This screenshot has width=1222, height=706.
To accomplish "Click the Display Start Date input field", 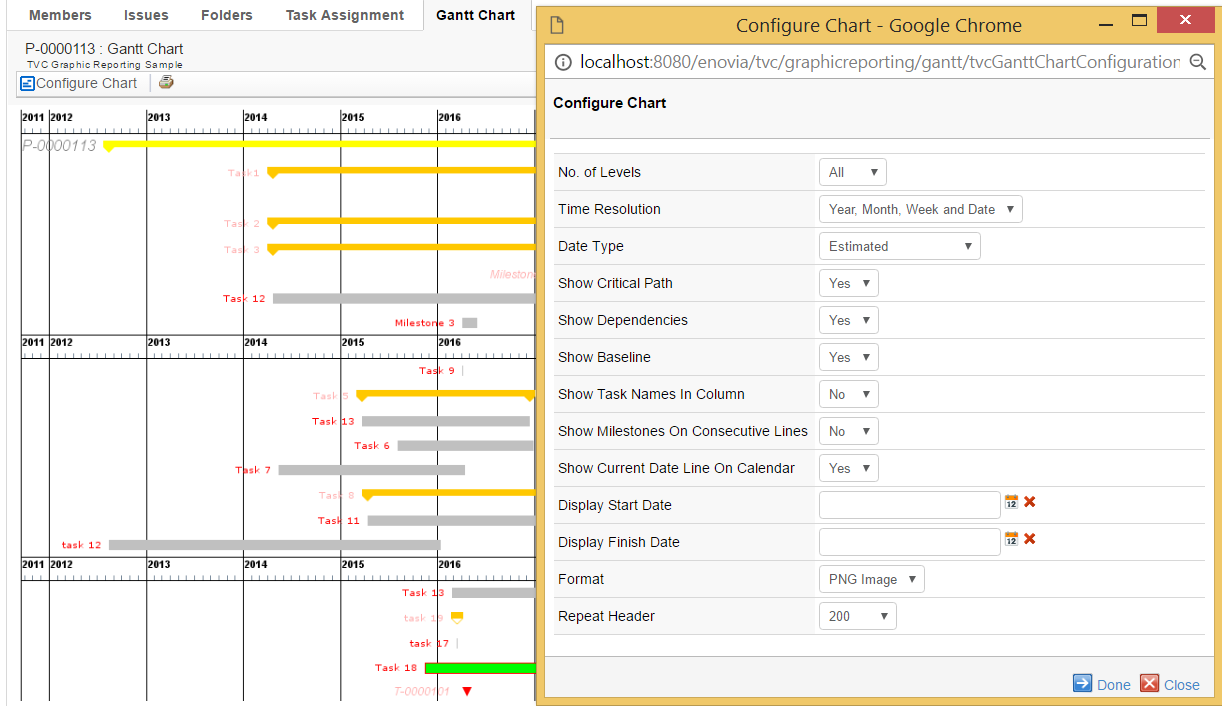I will 909,505.
